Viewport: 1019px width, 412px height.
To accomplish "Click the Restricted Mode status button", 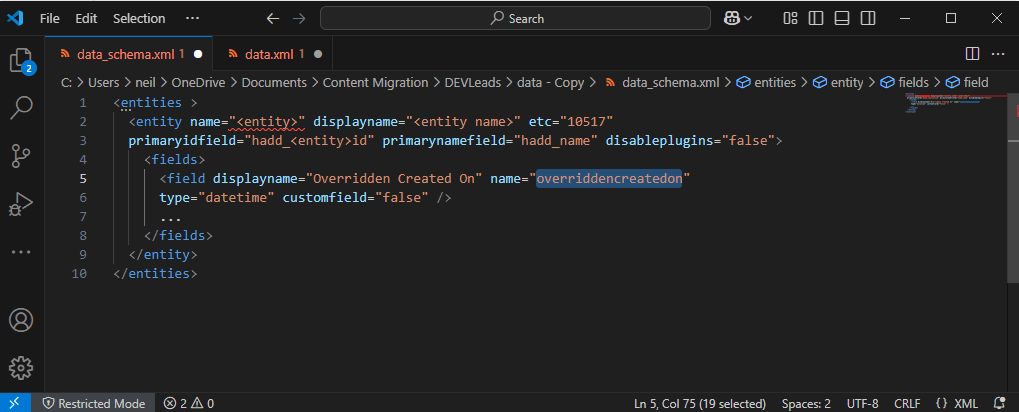I will pos(92,403).
